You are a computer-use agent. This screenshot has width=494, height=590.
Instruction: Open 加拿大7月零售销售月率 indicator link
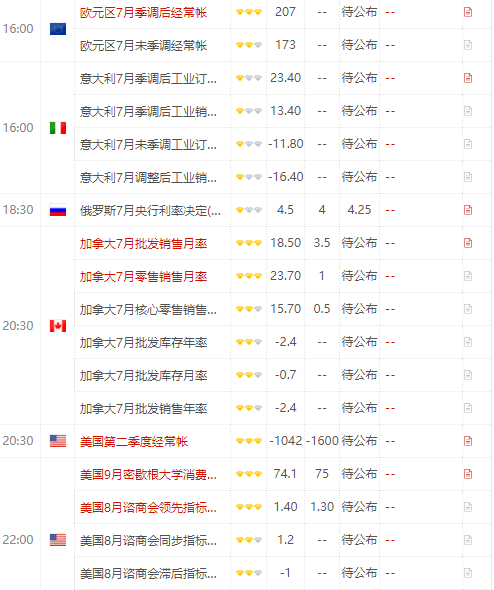tap(143, 277)
